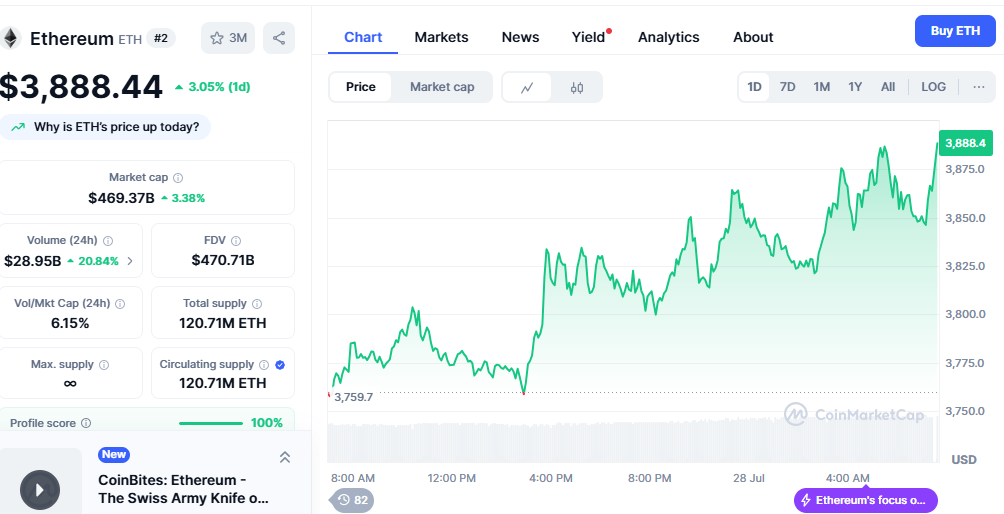Open the News tab
This screenshot has width=1004, height=514.
point(520,37)
